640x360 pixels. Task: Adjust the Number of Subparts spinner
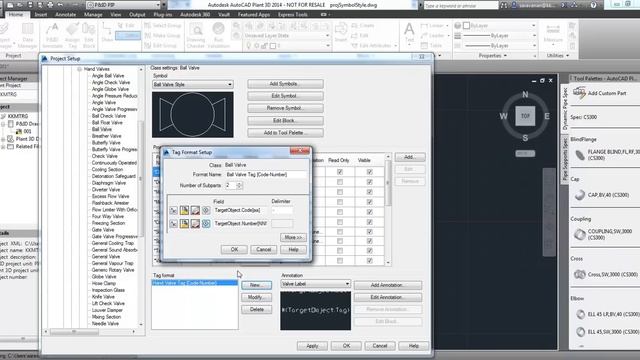click(x=239, y=185)
